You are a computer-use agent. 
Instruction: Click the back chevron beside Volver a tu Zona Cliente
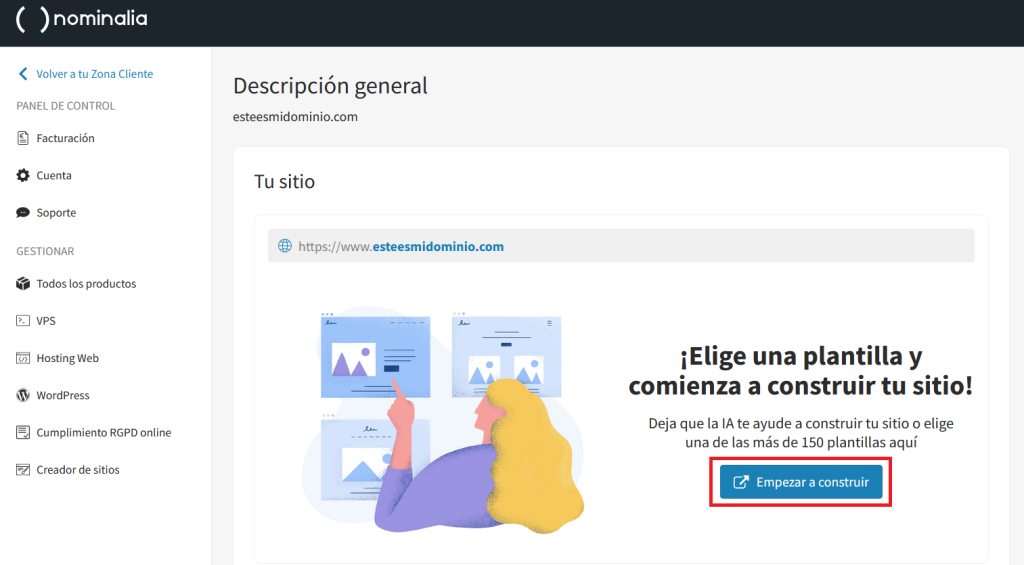click(23, 74)
